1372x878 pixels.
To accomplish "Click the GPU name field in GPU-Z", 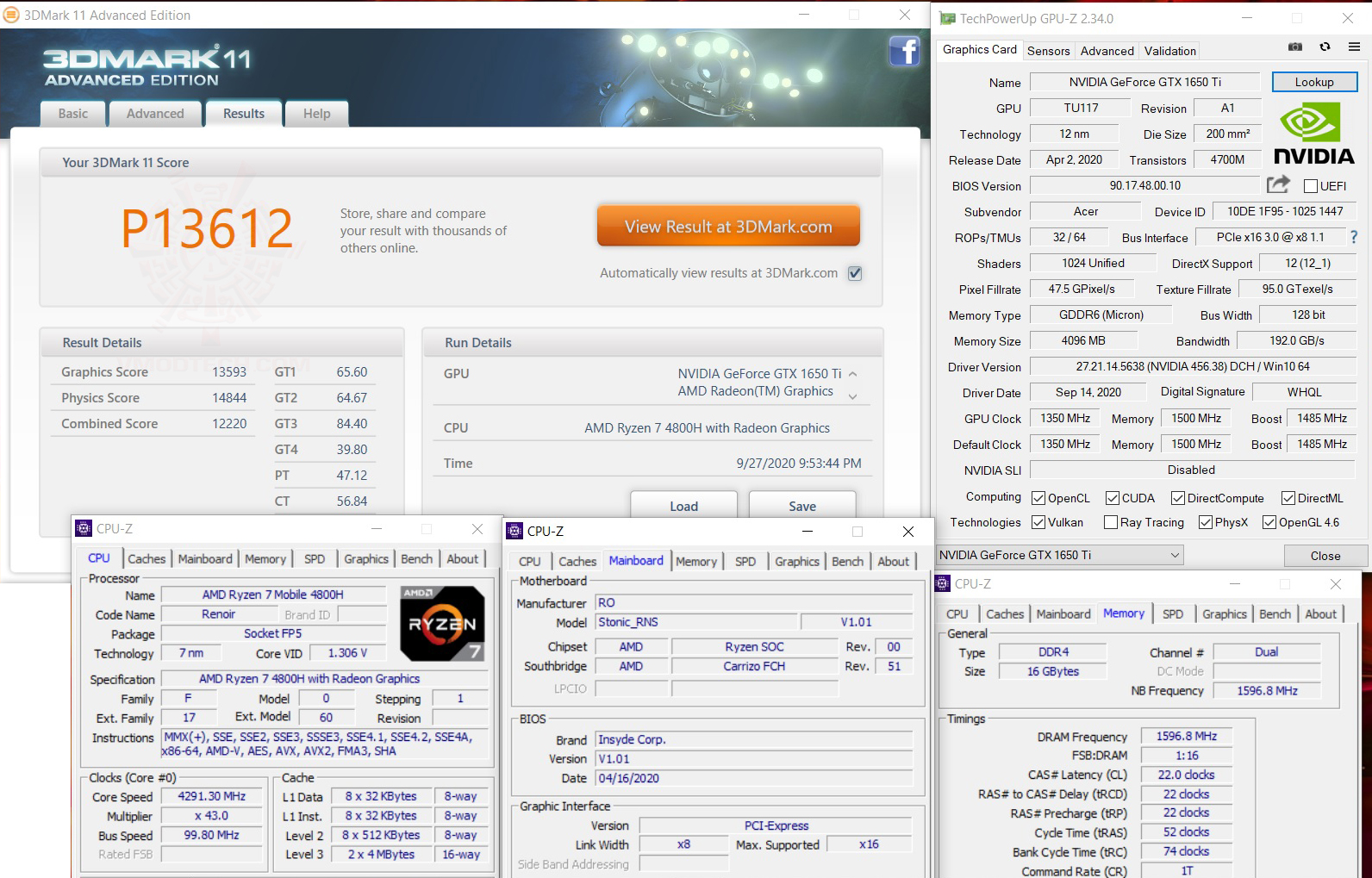I will click(1145, 82).
